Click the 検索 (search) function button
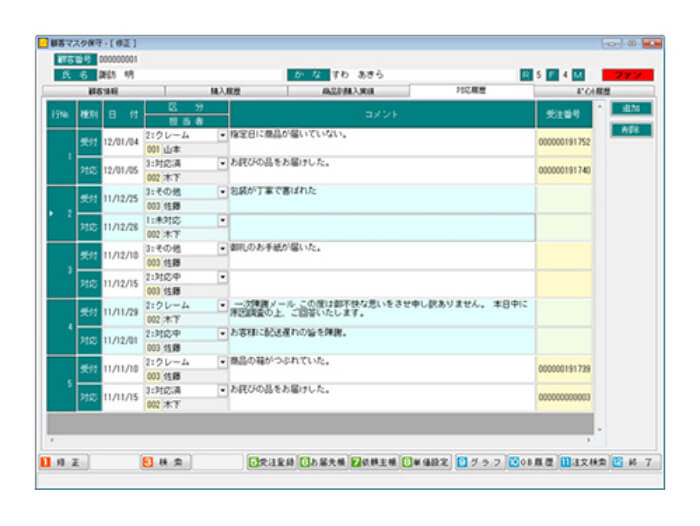Viewport: 700px width, 526px height. (161, 462)
